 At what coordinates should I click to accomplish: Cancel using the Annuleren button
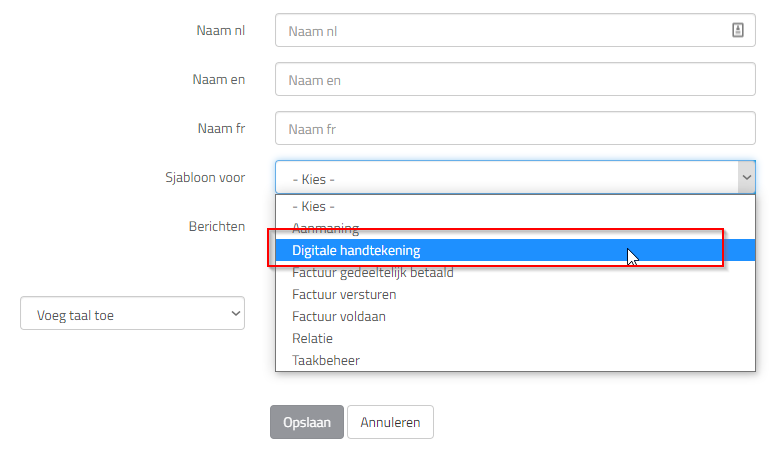(x=390, y=422)
